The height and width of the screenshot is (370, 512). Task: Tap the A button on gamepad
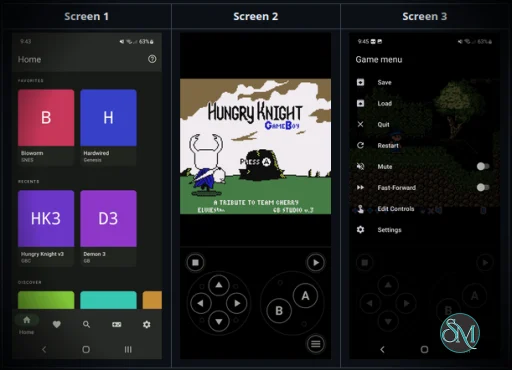coord(305,296)
